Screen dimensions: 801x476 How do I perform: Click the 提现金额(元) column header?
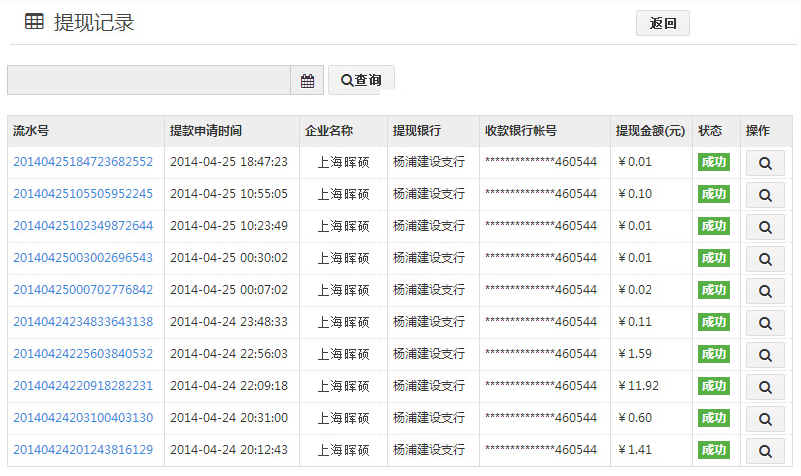point(650,131)
